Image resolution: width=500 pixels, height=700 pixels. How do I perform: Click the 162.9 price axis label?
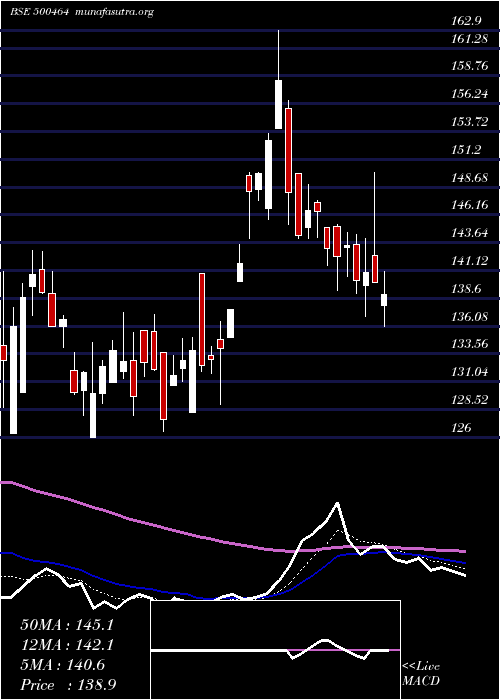466,20
